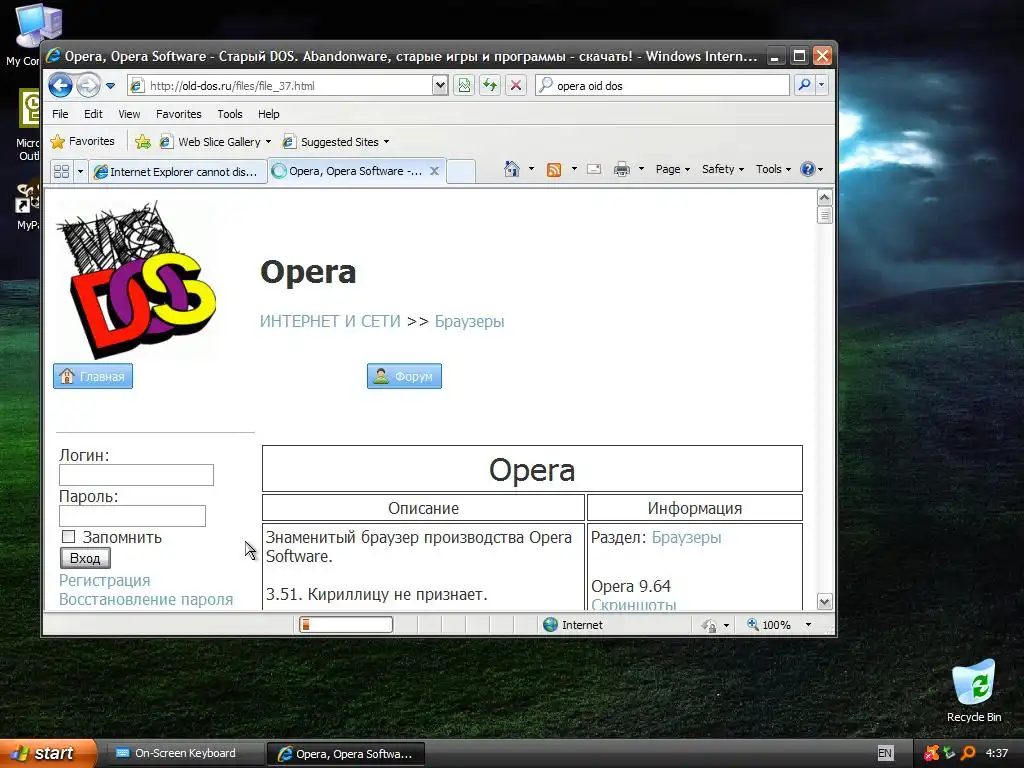
Task: Click the Пароль input field
Action: 132,516
